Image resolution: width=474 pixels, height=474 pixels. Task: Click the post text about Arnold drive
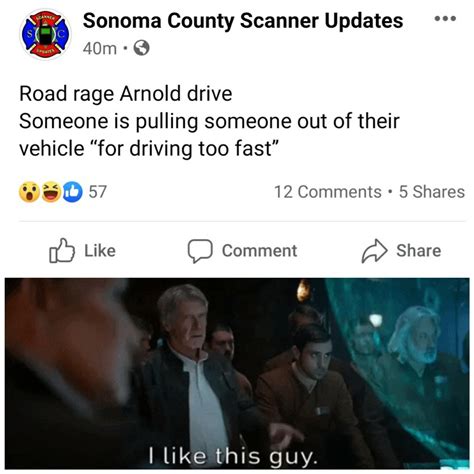tap(209, 121)
